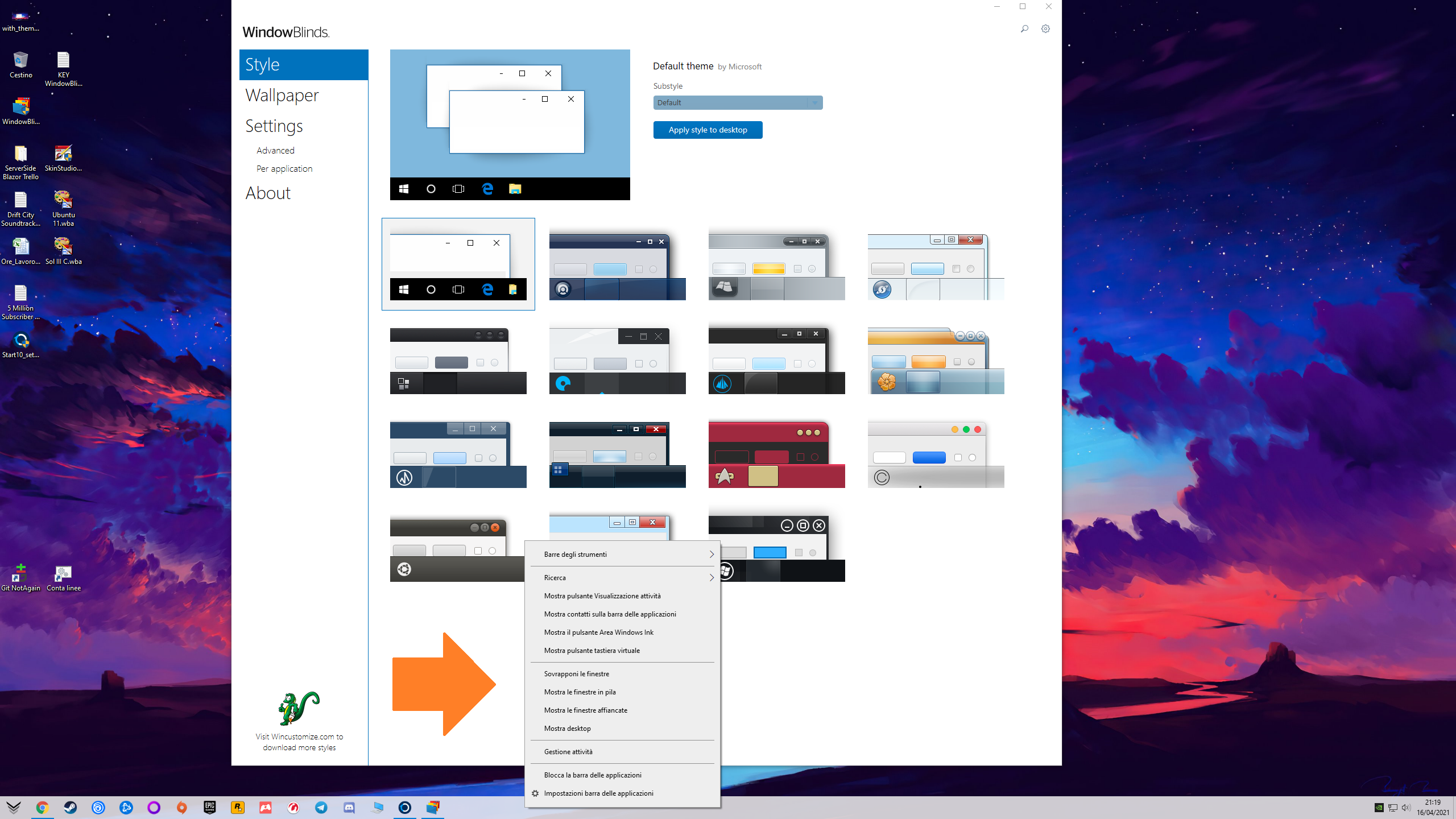The width and height of the screenshot is (1456, 819).
Task: Select the crimson red skin thumbnail
Action: (x=776, y=454)
